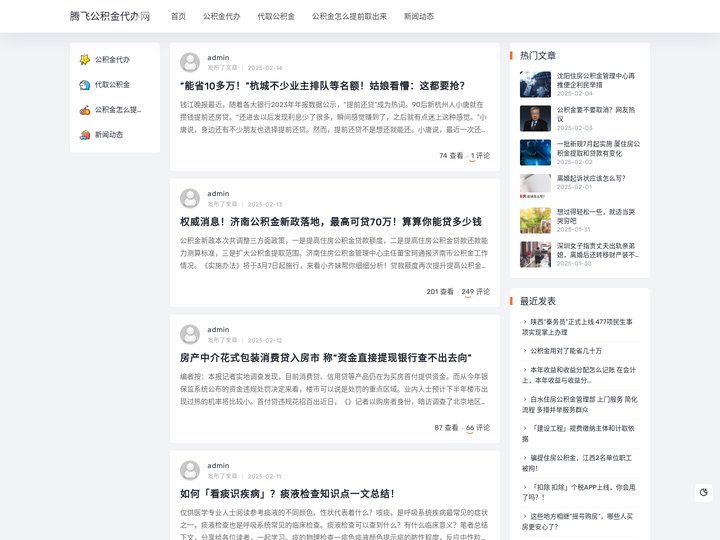
Task: Open recent post 公积金用对了能省几十万
Action: pos(566,351)
